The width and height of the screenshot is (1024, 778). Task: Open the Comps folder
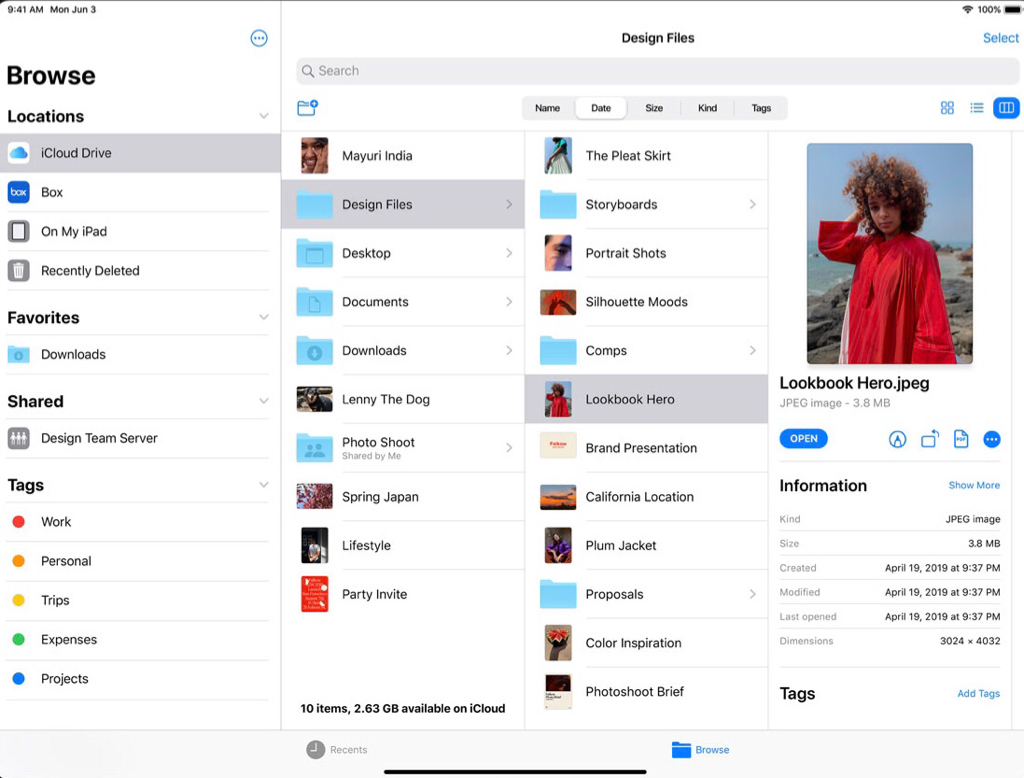click(647, 351)
